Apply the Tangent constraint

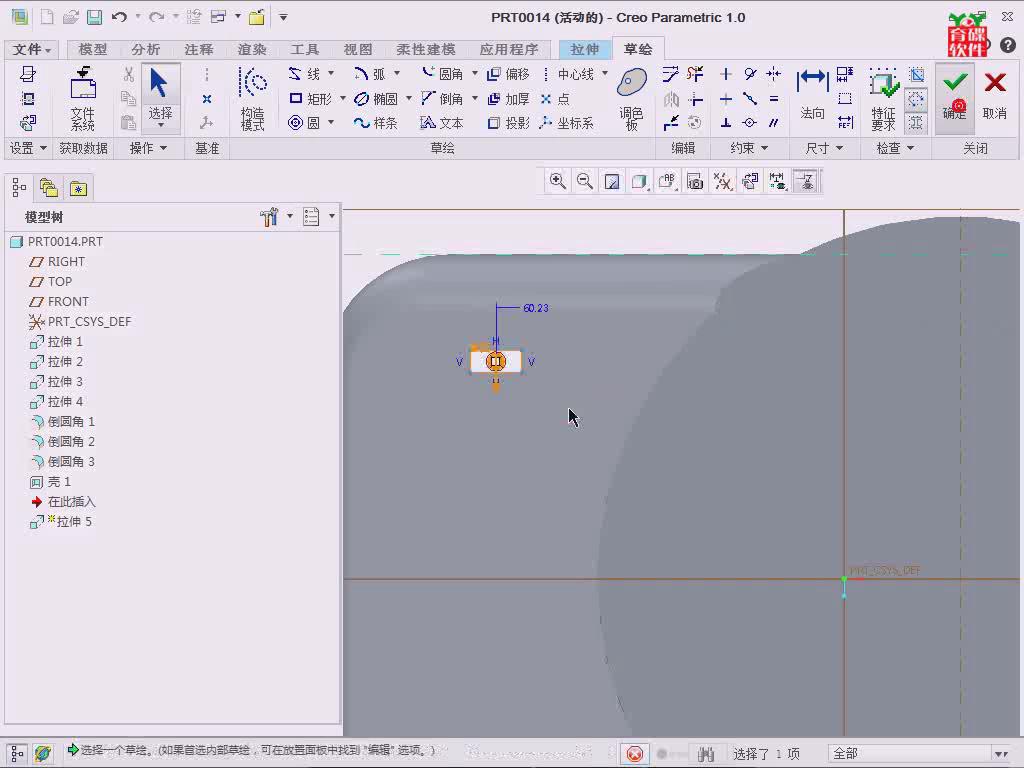750,74
